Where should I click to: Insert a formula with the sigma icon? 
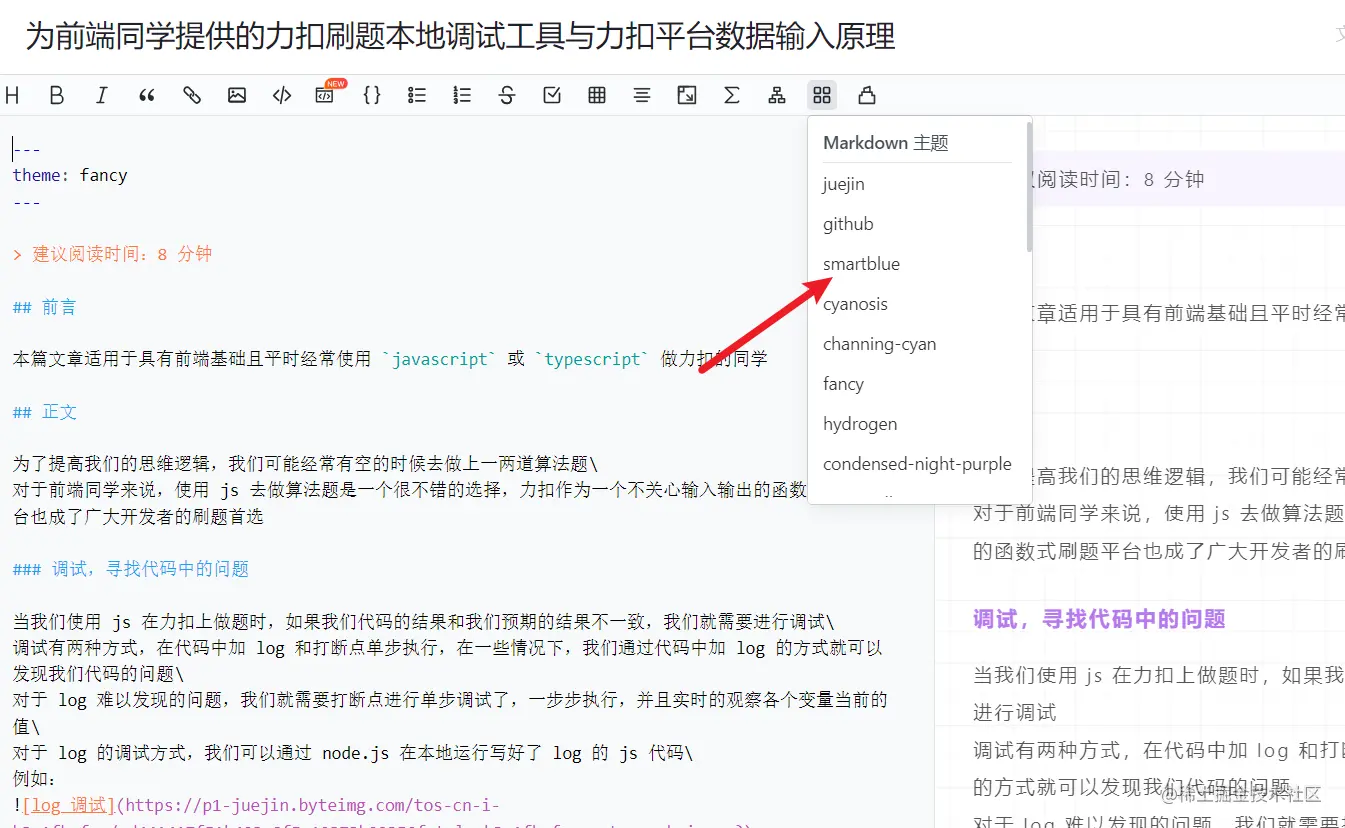732,95
